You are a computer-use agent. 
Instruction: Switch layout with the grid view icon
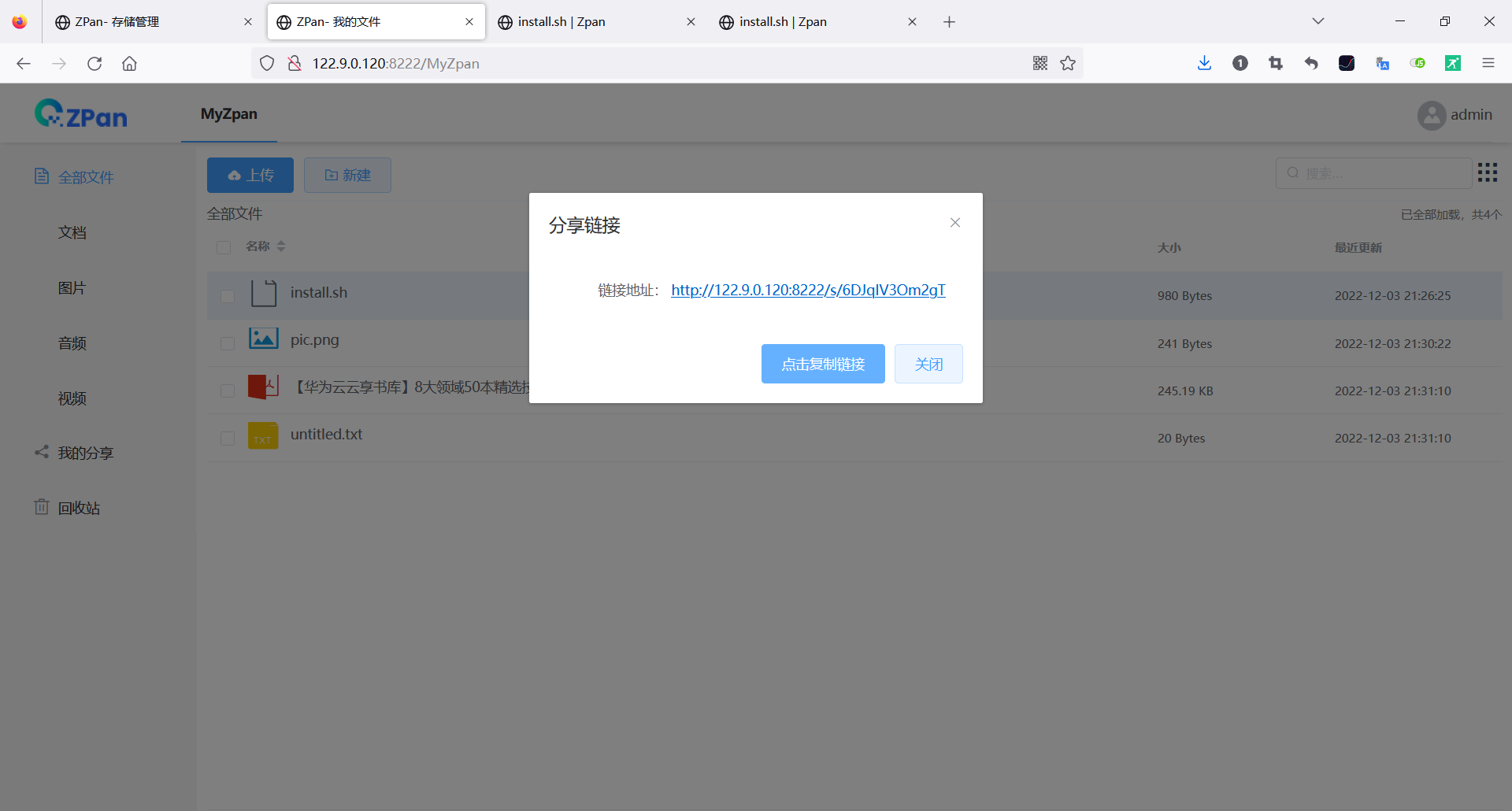pos(1488,172)
